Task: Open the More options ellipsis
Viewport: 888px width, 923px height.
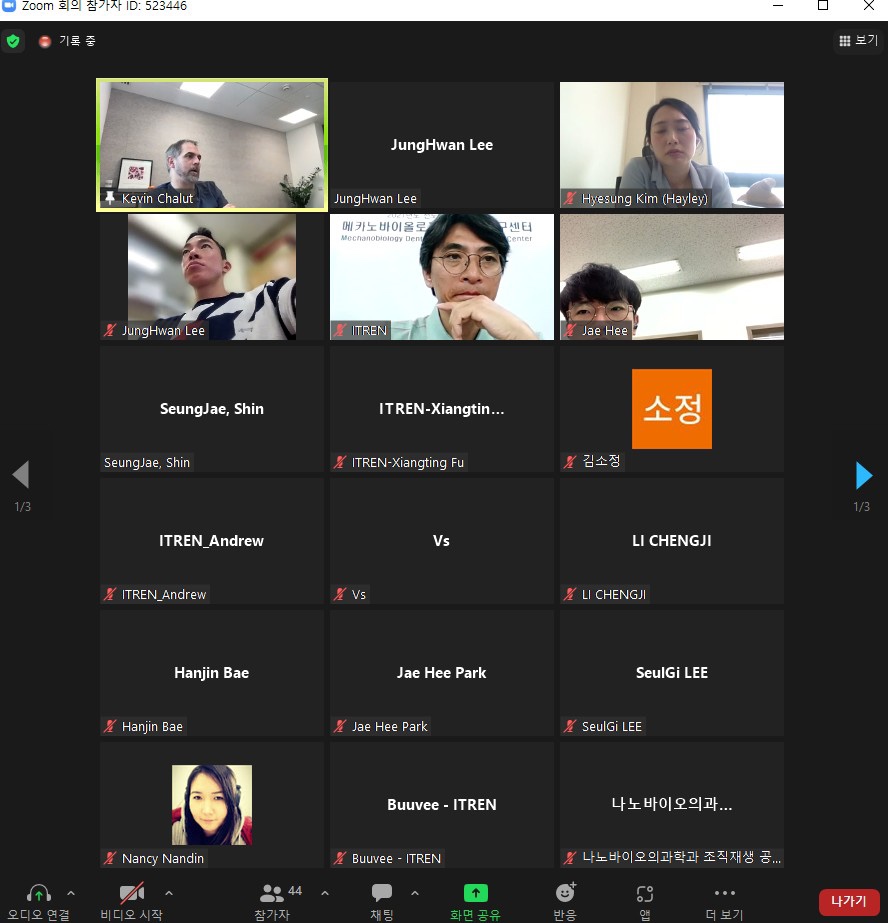Action: coord(724,893)
